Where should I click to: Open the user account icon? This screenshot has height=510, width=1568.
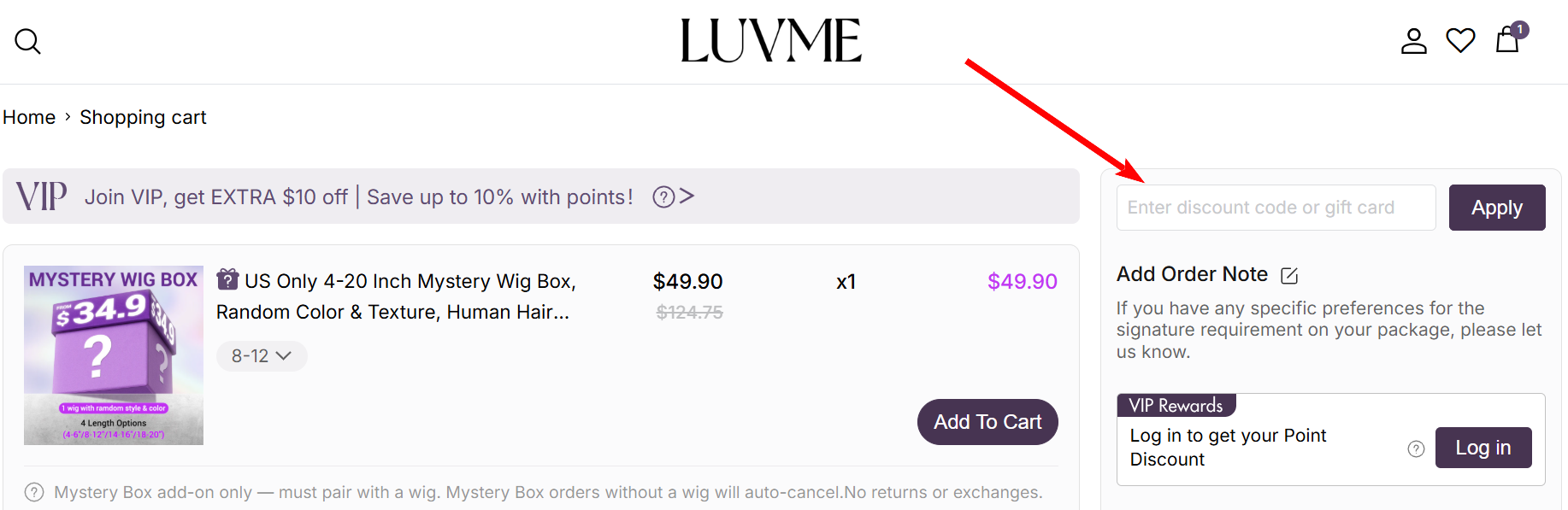coord(1414,41)
